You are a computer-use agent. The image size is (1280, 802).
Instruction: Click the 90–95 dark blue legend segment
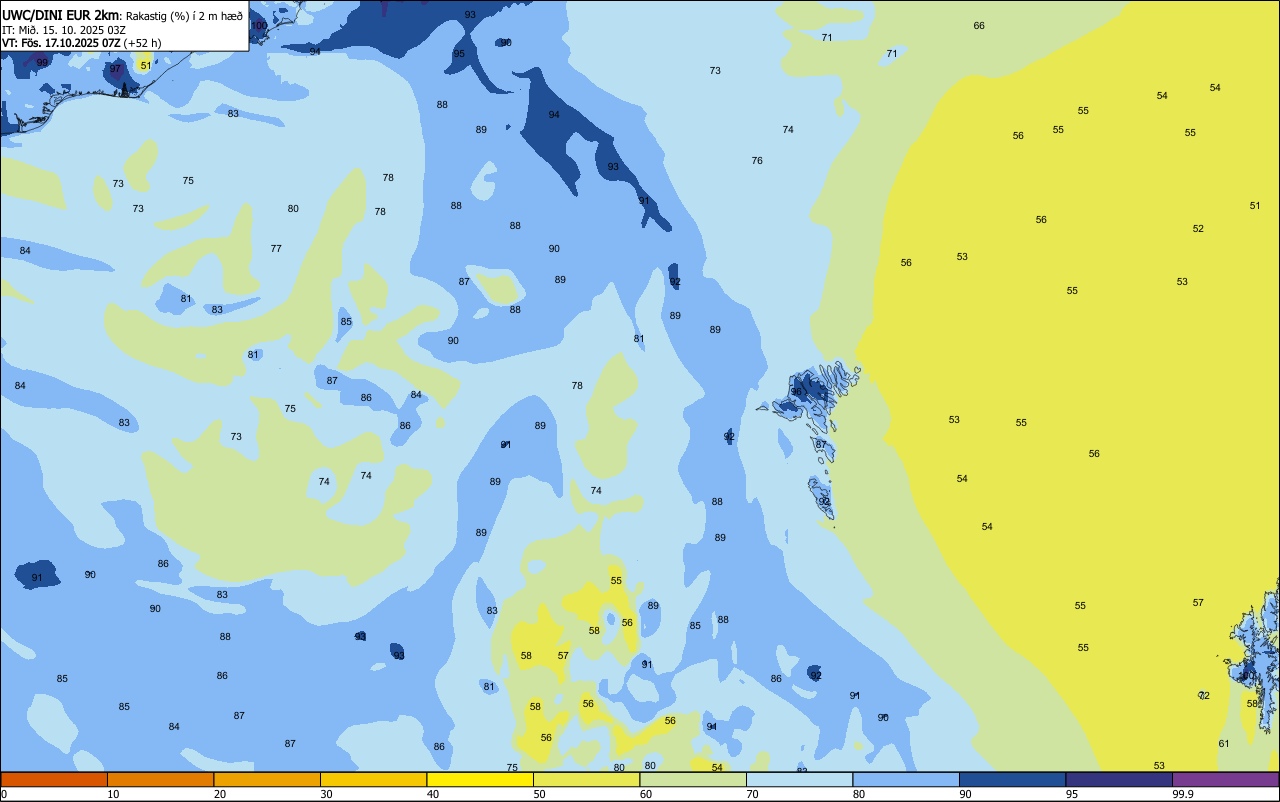1012,779
